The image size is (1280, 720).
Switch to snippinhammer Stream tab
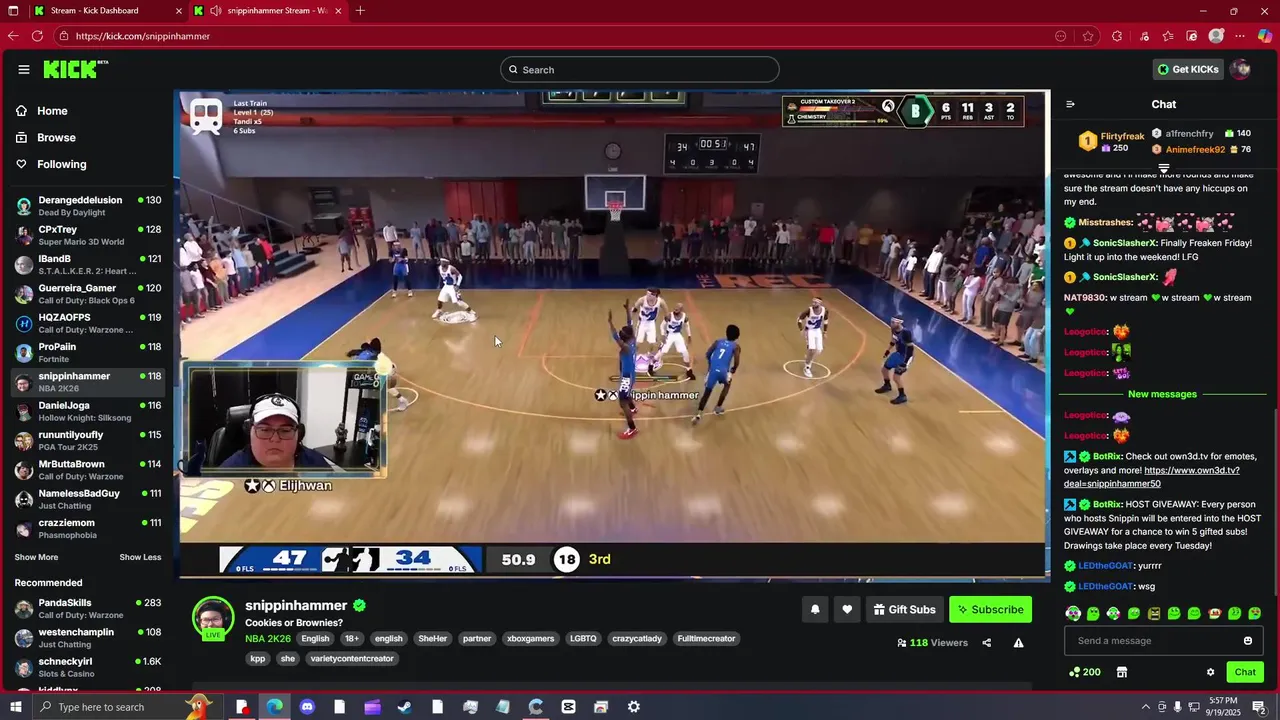(268, 11)
